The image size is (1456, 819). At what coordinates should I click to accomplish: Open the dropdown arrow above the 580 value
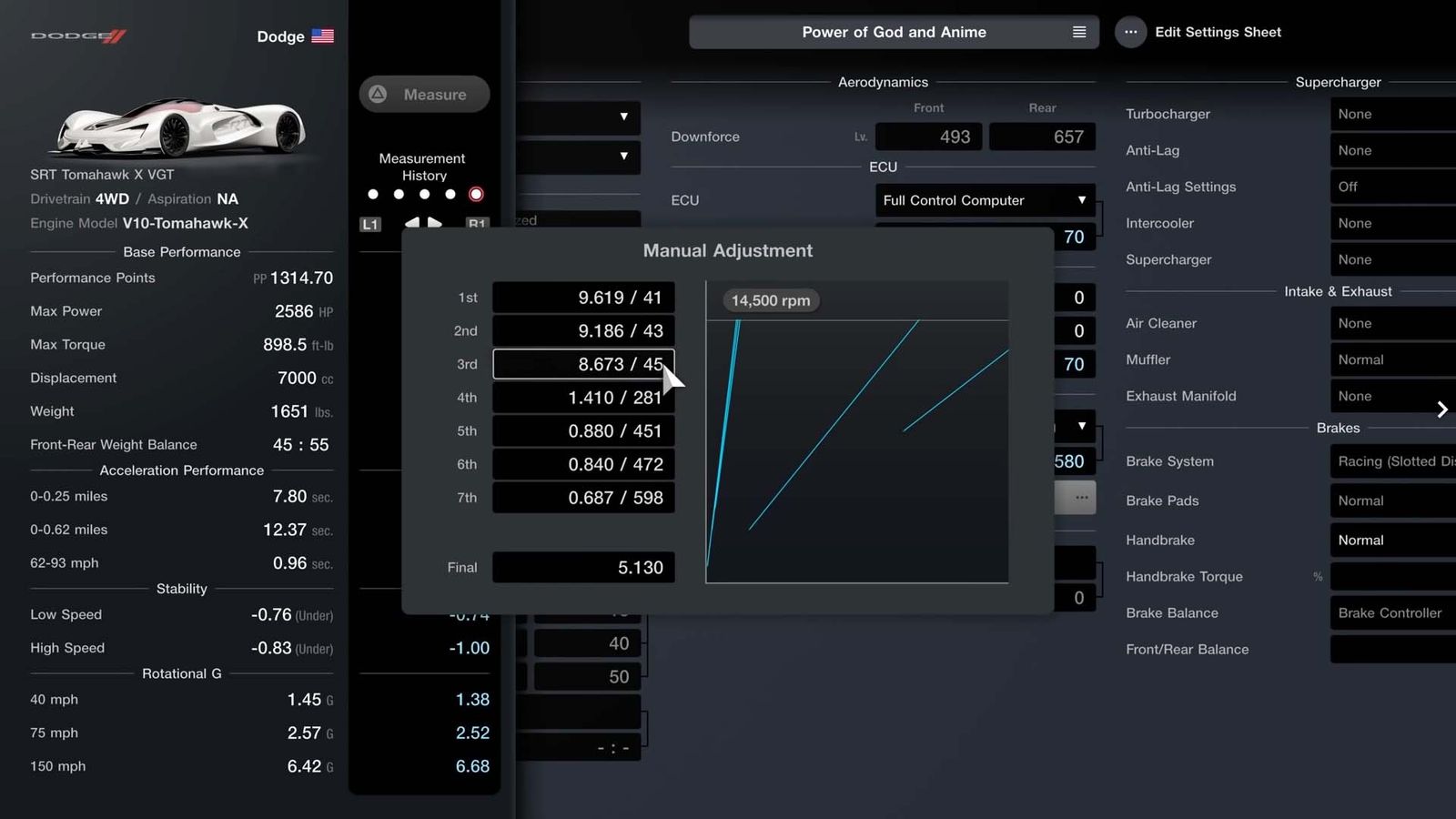[x=1081, y=426]
